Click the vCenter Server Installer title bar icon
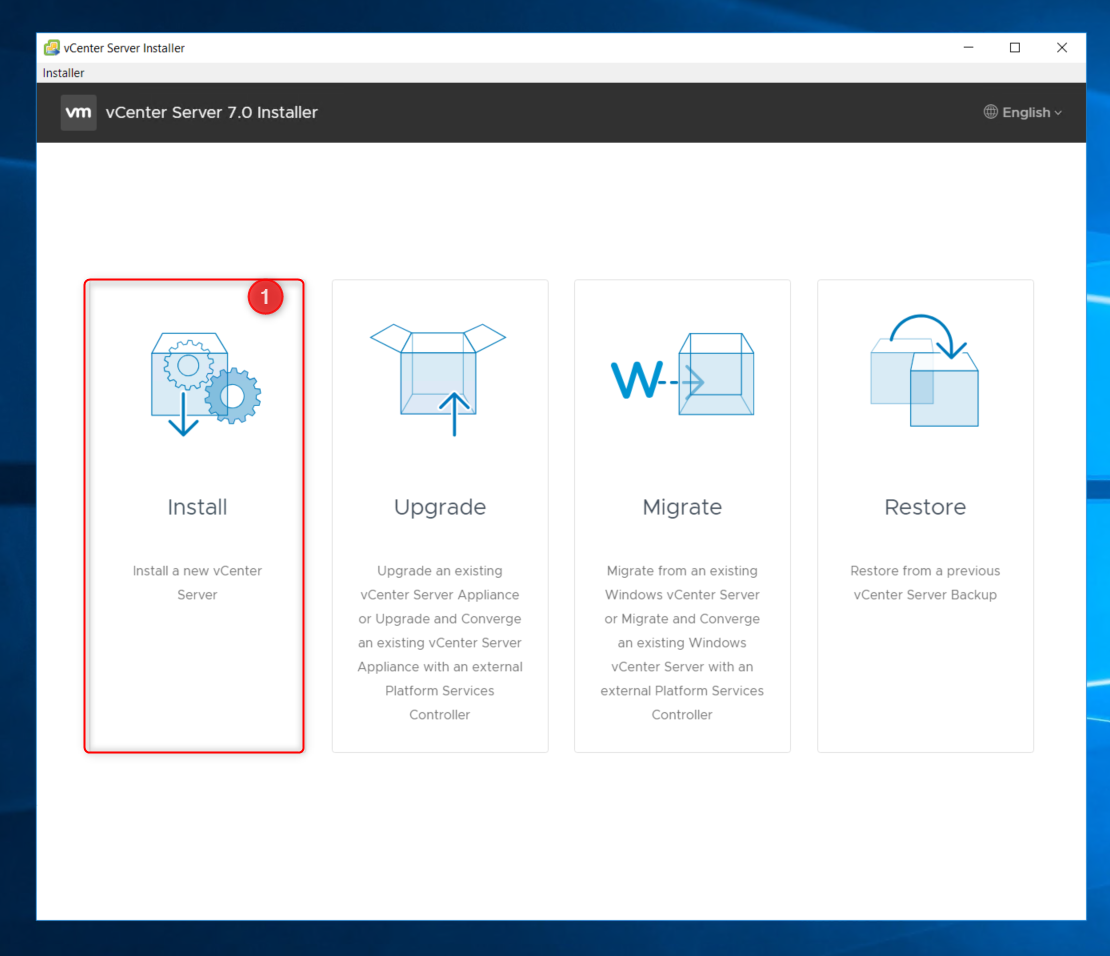 (x=51, y=48)
